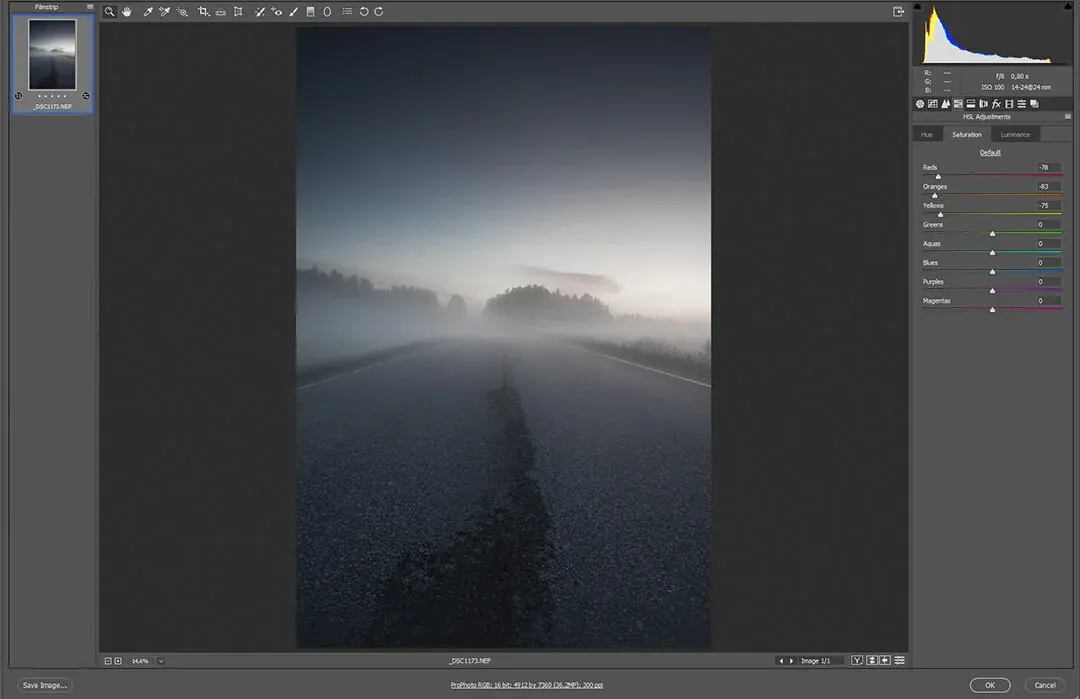The height and width of the screenshot is (699, 1080).
Task: Pick the Adjustment Brush tool
Action: (x=293, y=11)
